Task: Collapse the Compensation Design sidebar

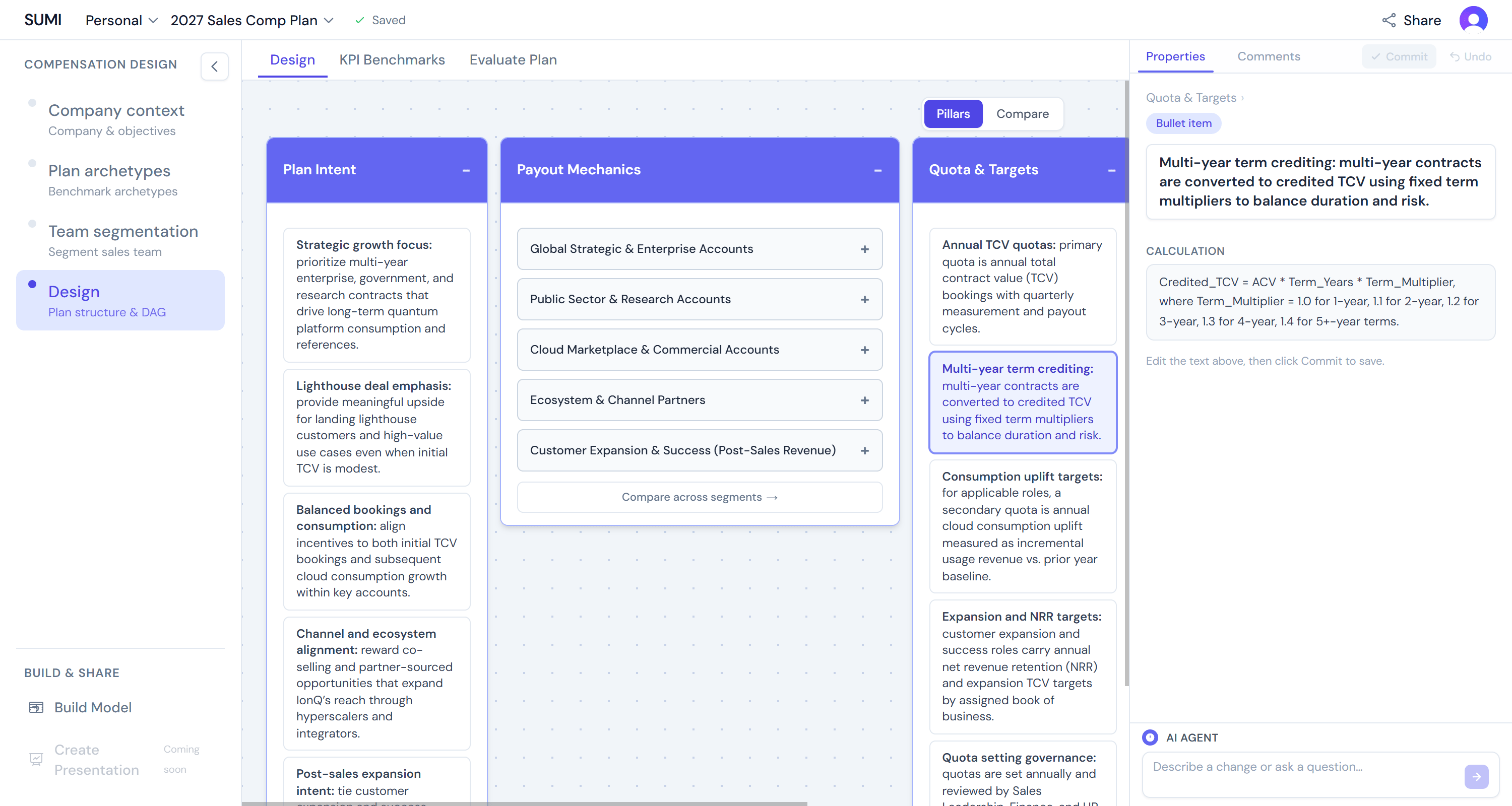Action: (x=214, y=66)
